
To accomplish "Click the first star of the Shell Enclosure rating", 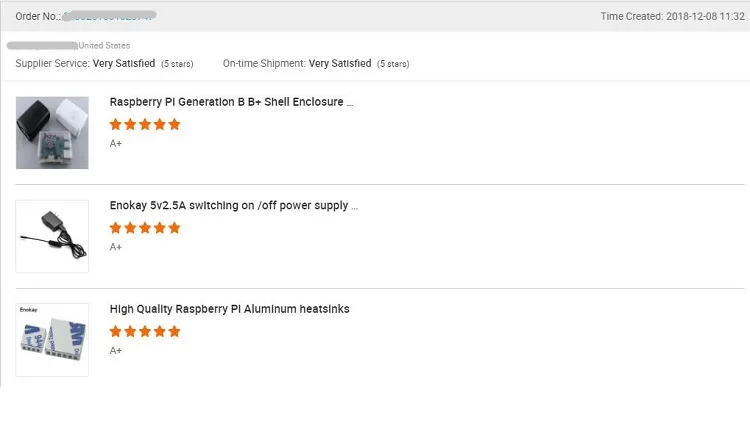I will coord(116,125).
